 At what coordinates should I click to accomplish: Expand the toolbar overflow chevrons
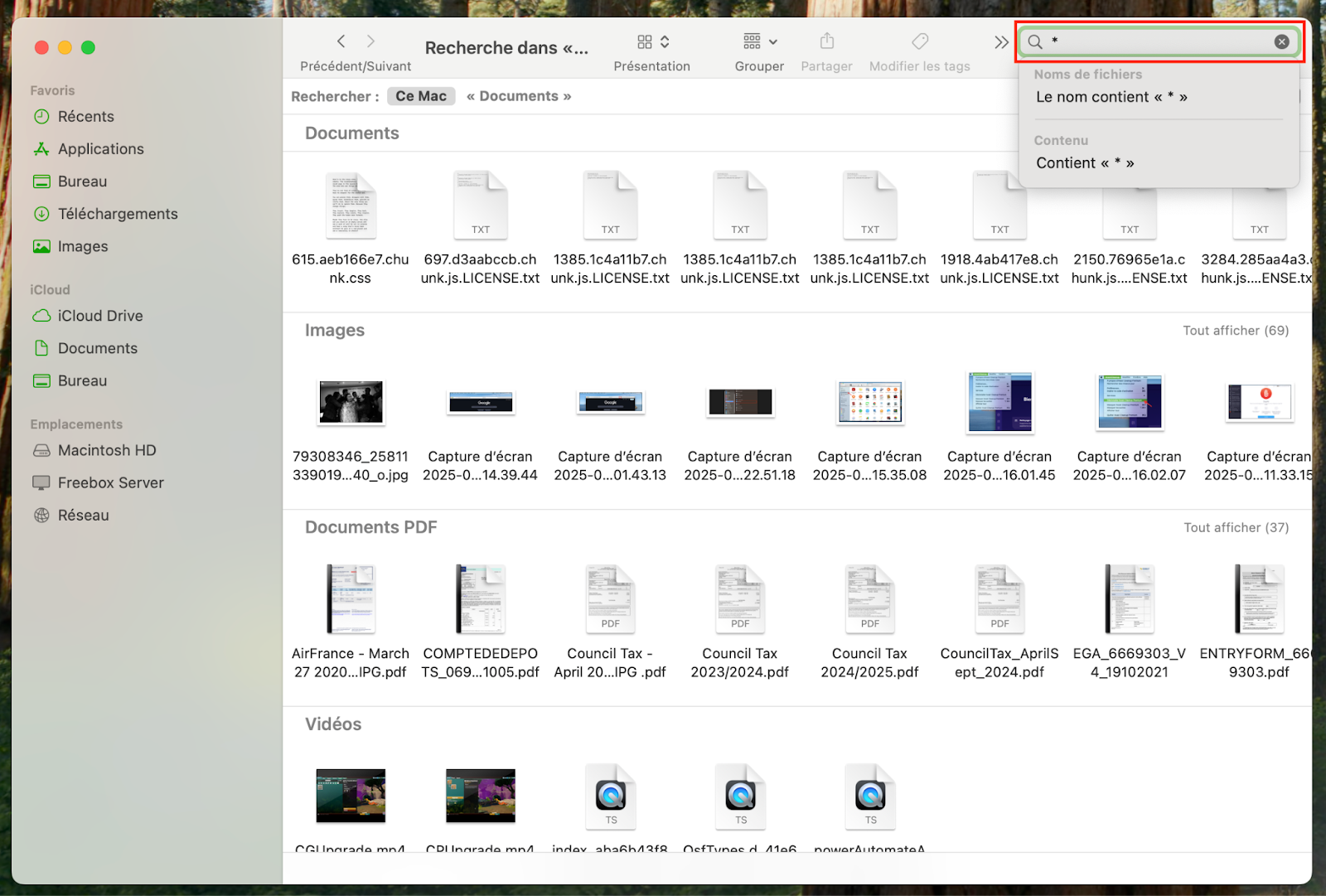click(x=1001, y=41)
